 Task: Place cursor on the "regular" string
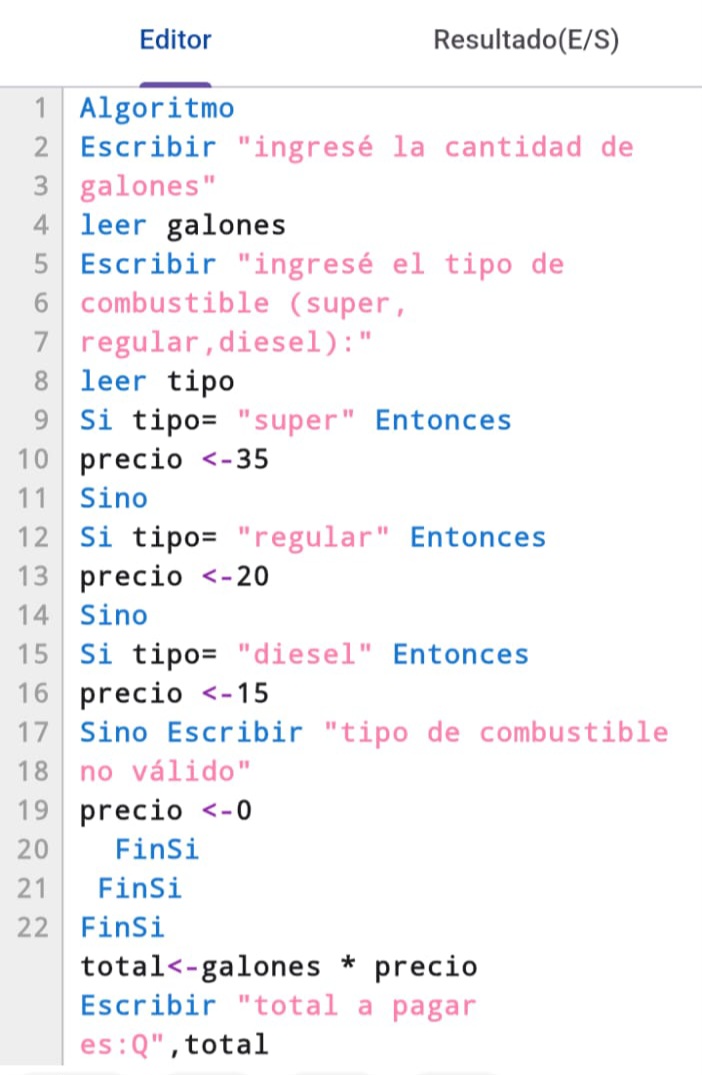(313, 537)
